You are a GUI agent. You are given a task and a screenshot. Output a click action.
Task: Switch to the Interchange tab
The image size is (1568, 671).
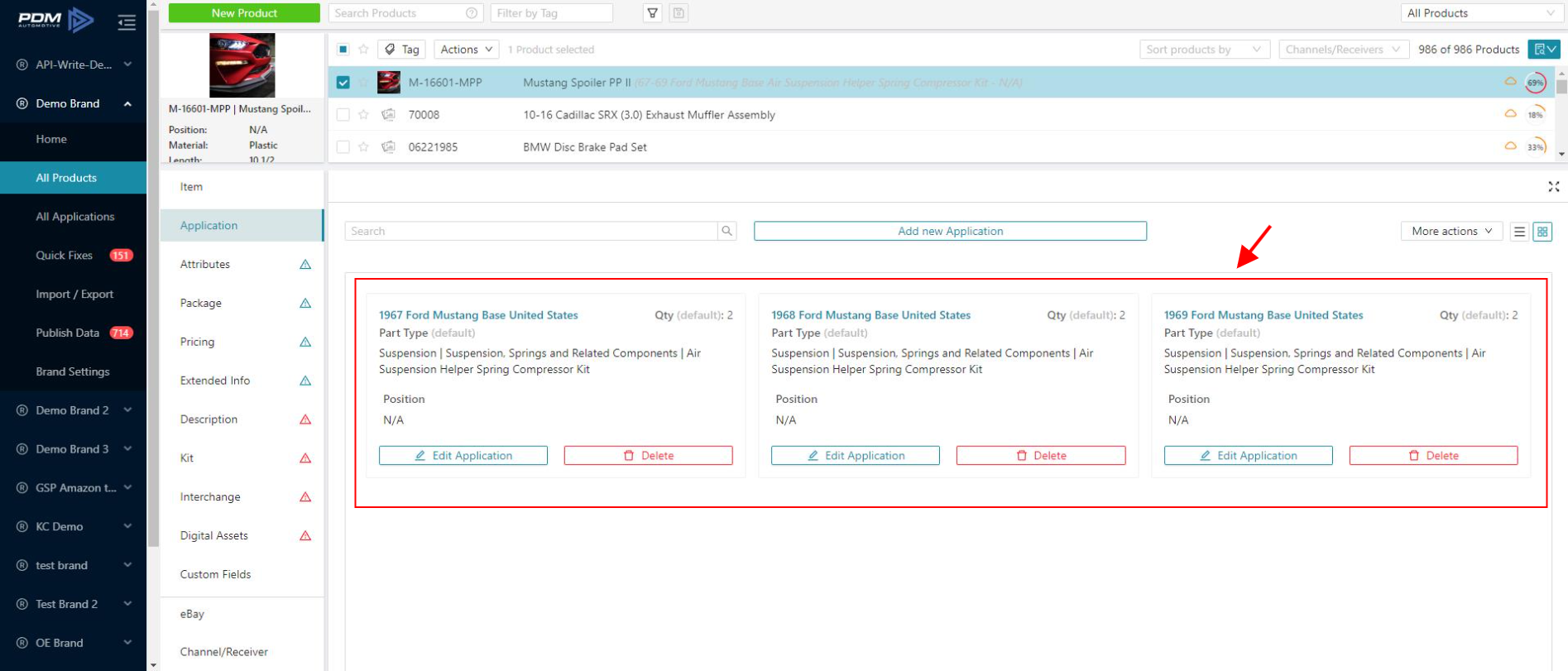point(242,497)
